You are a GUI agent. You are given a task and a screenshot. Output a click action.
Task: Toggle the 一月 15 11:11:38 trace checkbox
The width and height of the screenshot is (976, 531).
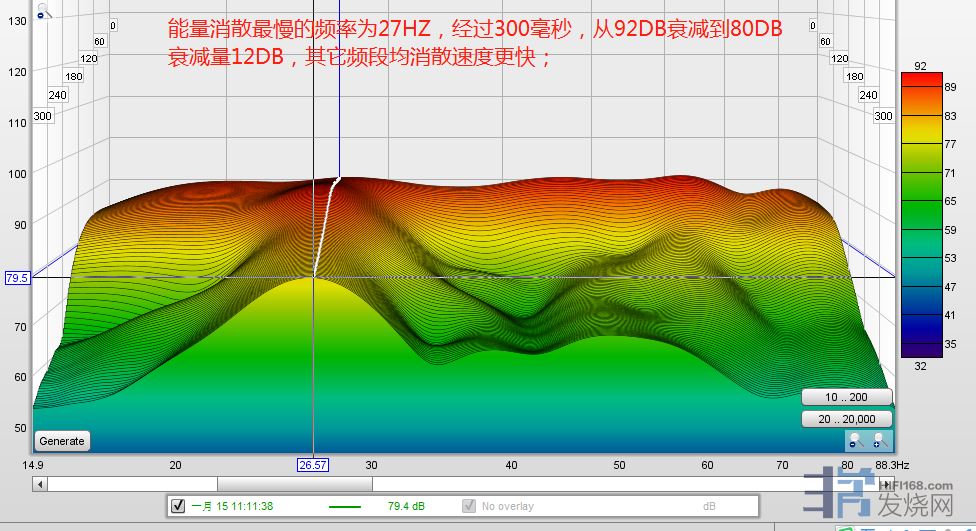click(178, 506)
